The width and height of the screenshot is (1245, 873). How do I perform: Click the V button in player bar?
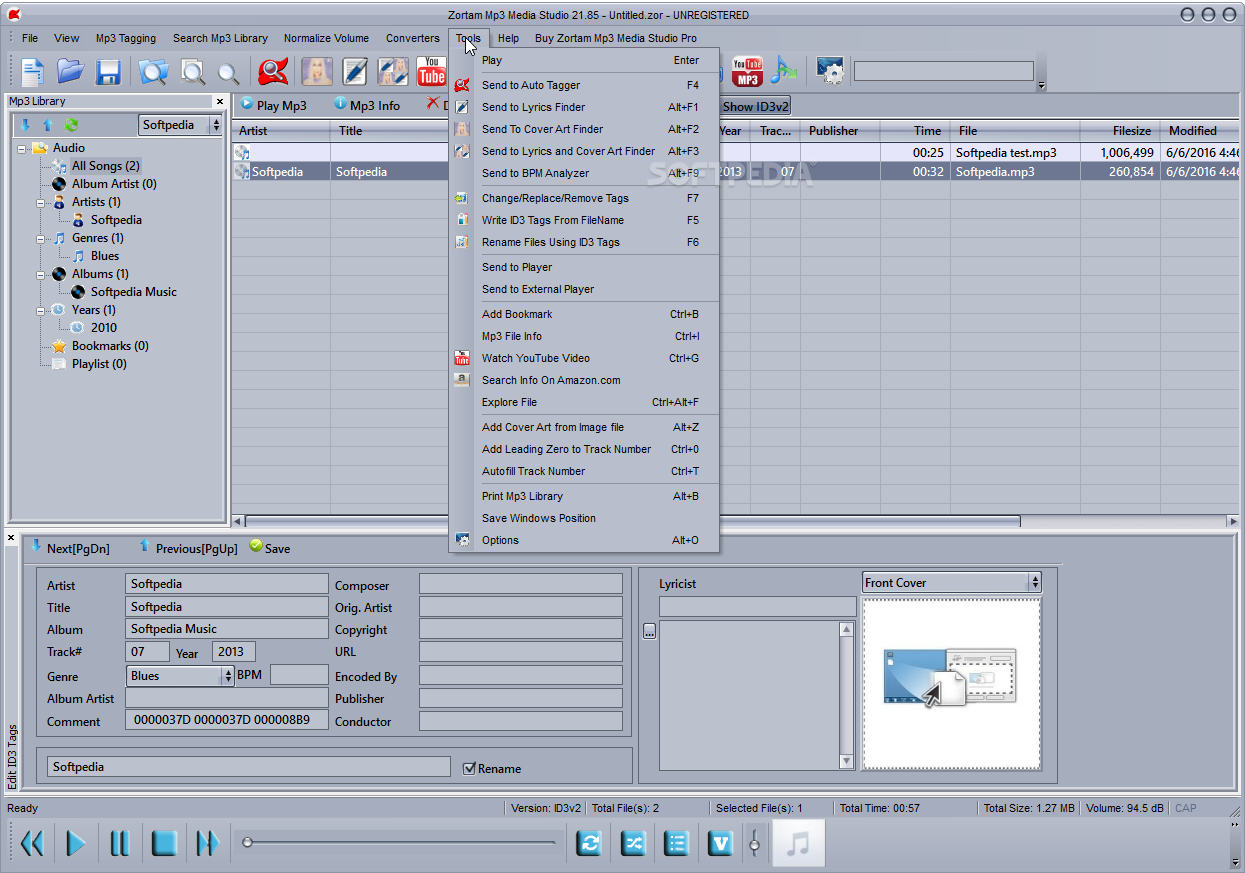tap(720, 843)
